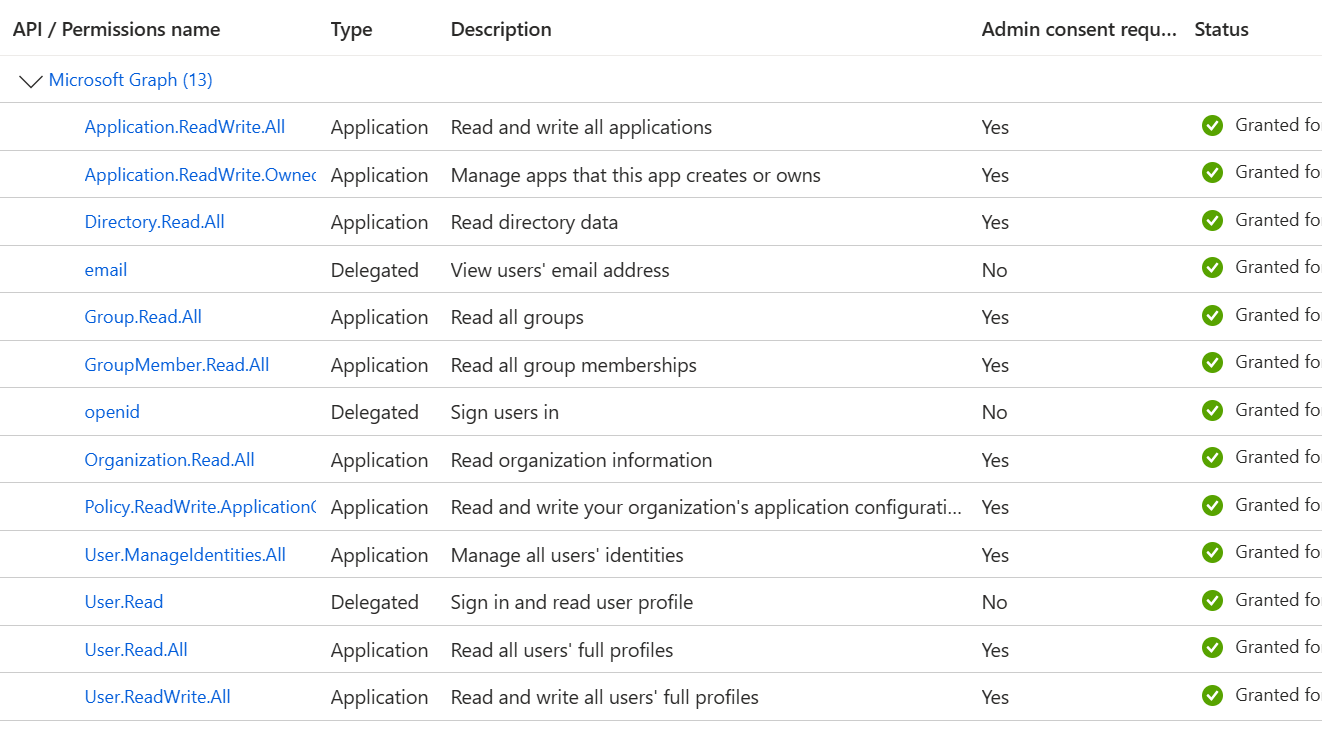Click the granted icon next to openid

[x=1212, y=410]
